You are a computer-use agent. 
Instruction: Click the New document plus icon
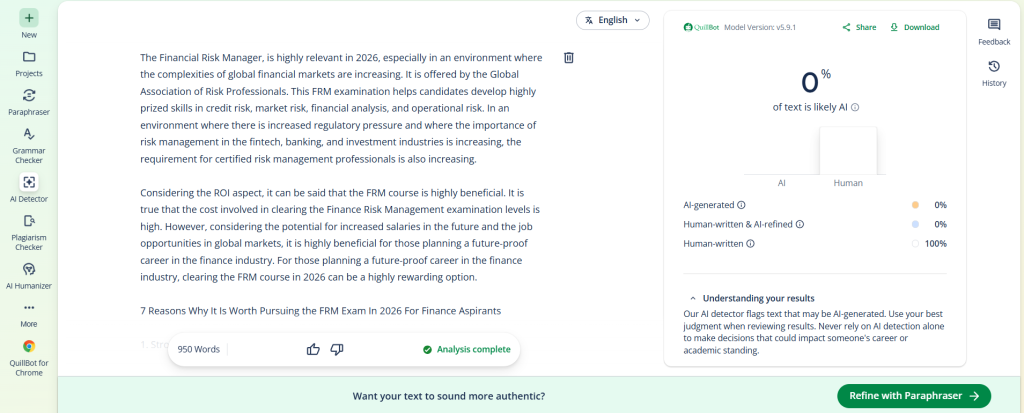point(29,18)
